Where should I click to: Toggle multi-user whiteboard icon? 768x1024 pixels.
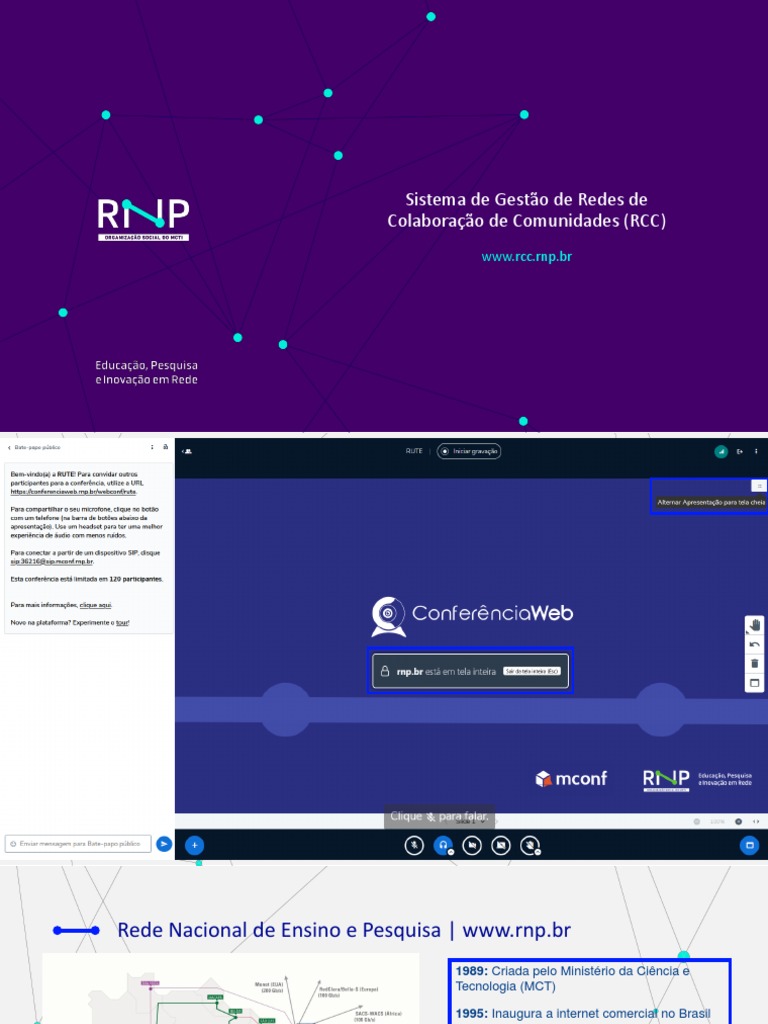pos(754,682)
